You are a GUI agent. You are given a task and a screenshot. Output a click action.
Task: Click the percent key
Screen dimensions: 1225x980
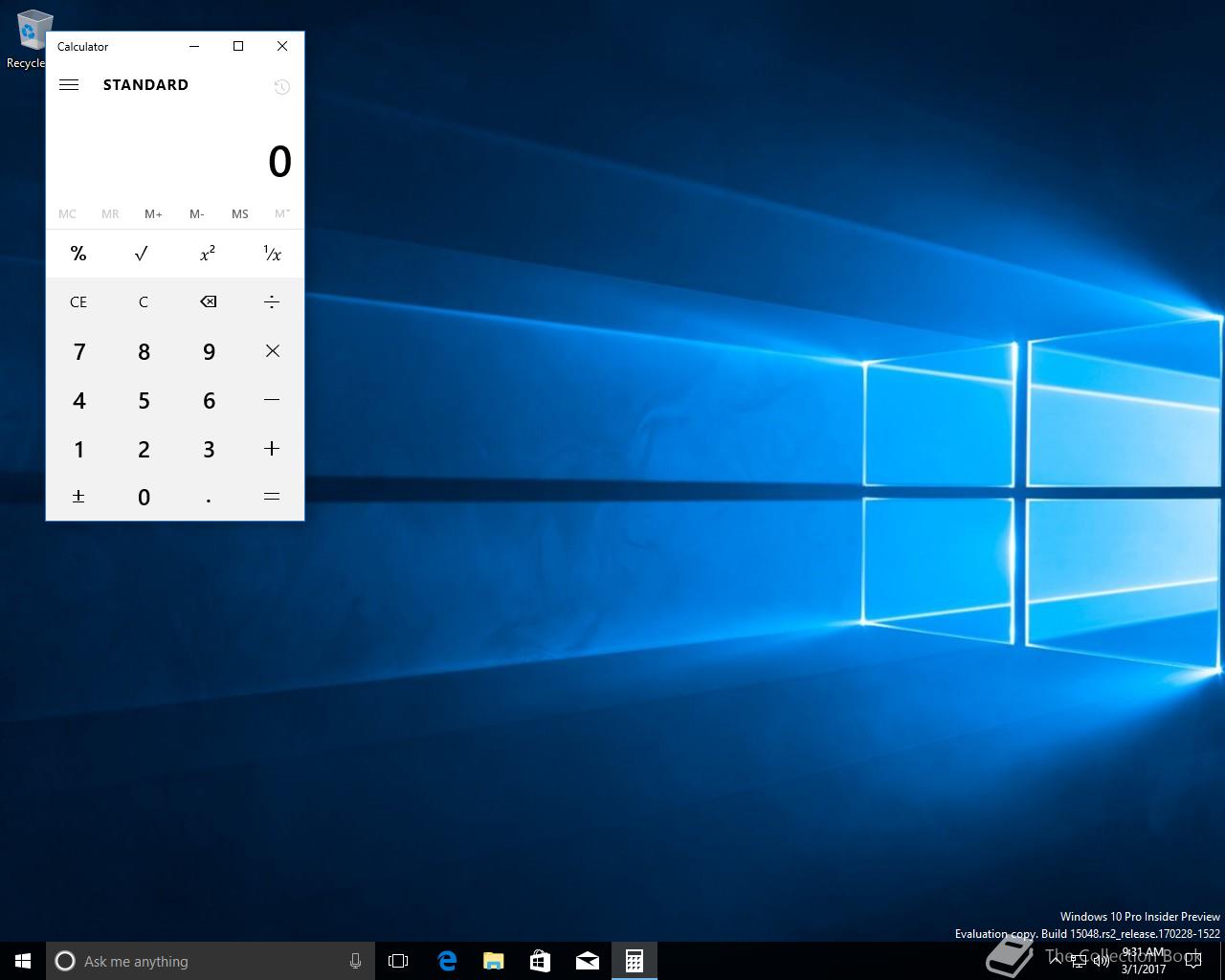[78, 254]
